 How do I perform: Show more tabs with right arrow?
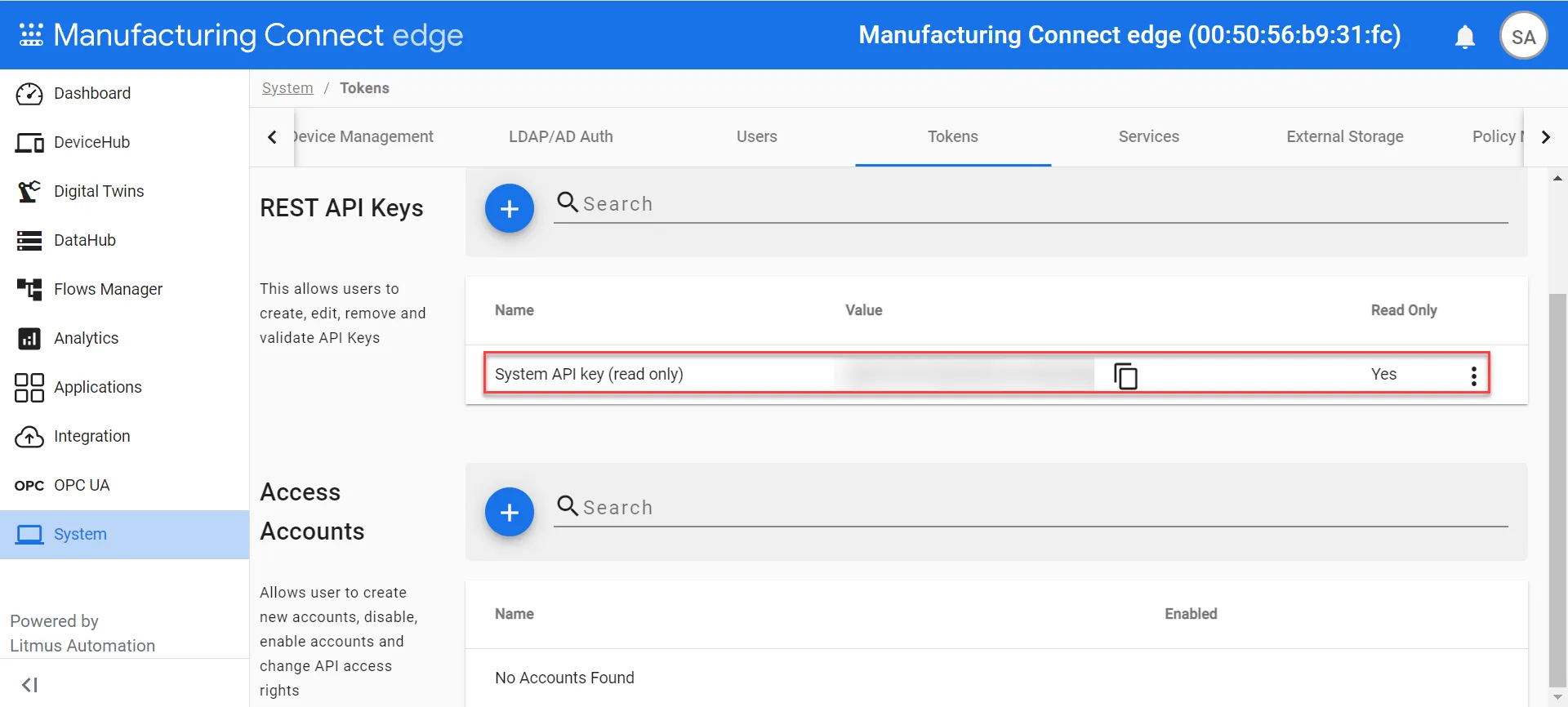coord(1545,137)
